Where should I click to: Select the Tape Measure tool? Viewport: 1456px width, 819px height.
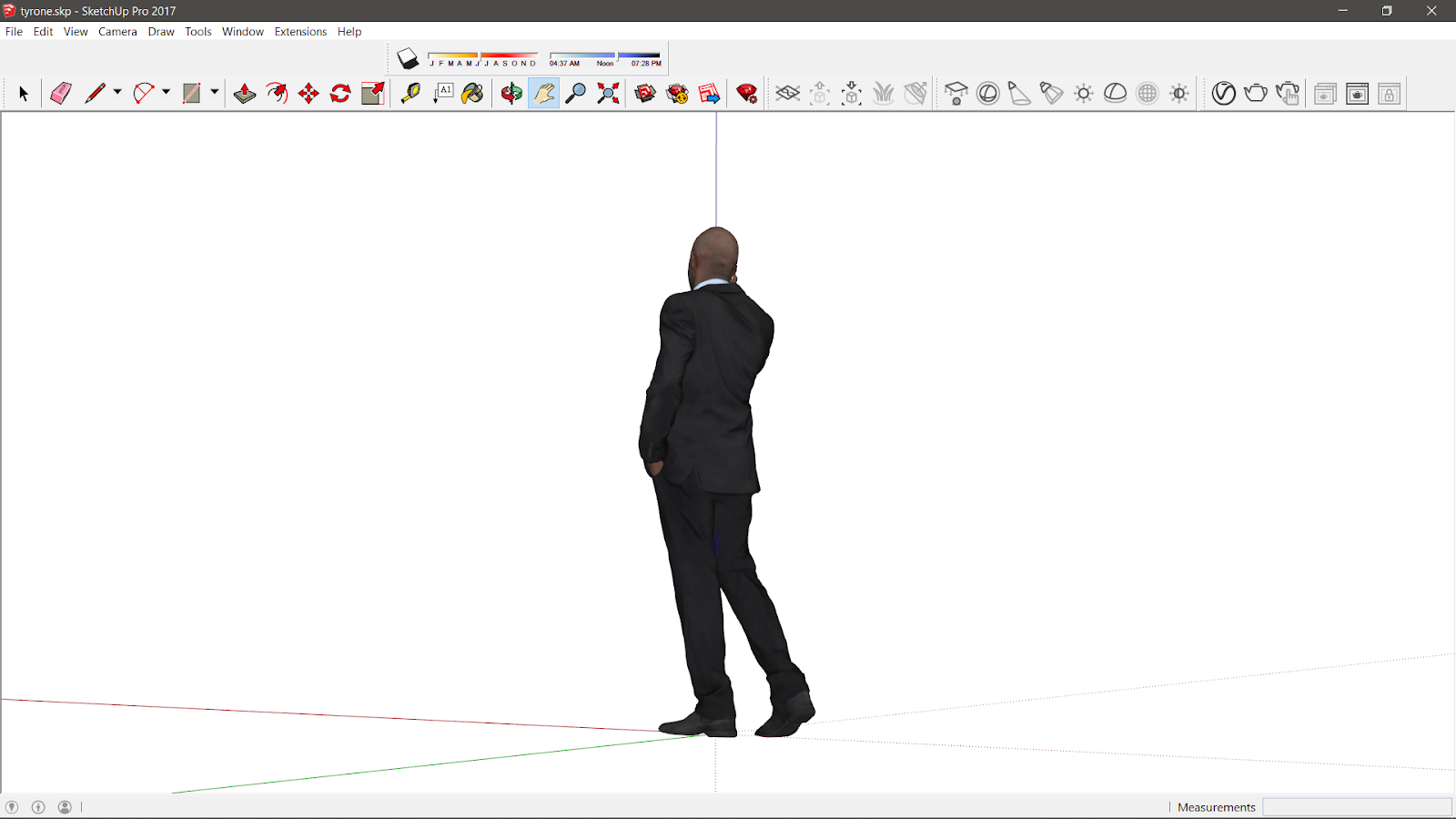410,94
